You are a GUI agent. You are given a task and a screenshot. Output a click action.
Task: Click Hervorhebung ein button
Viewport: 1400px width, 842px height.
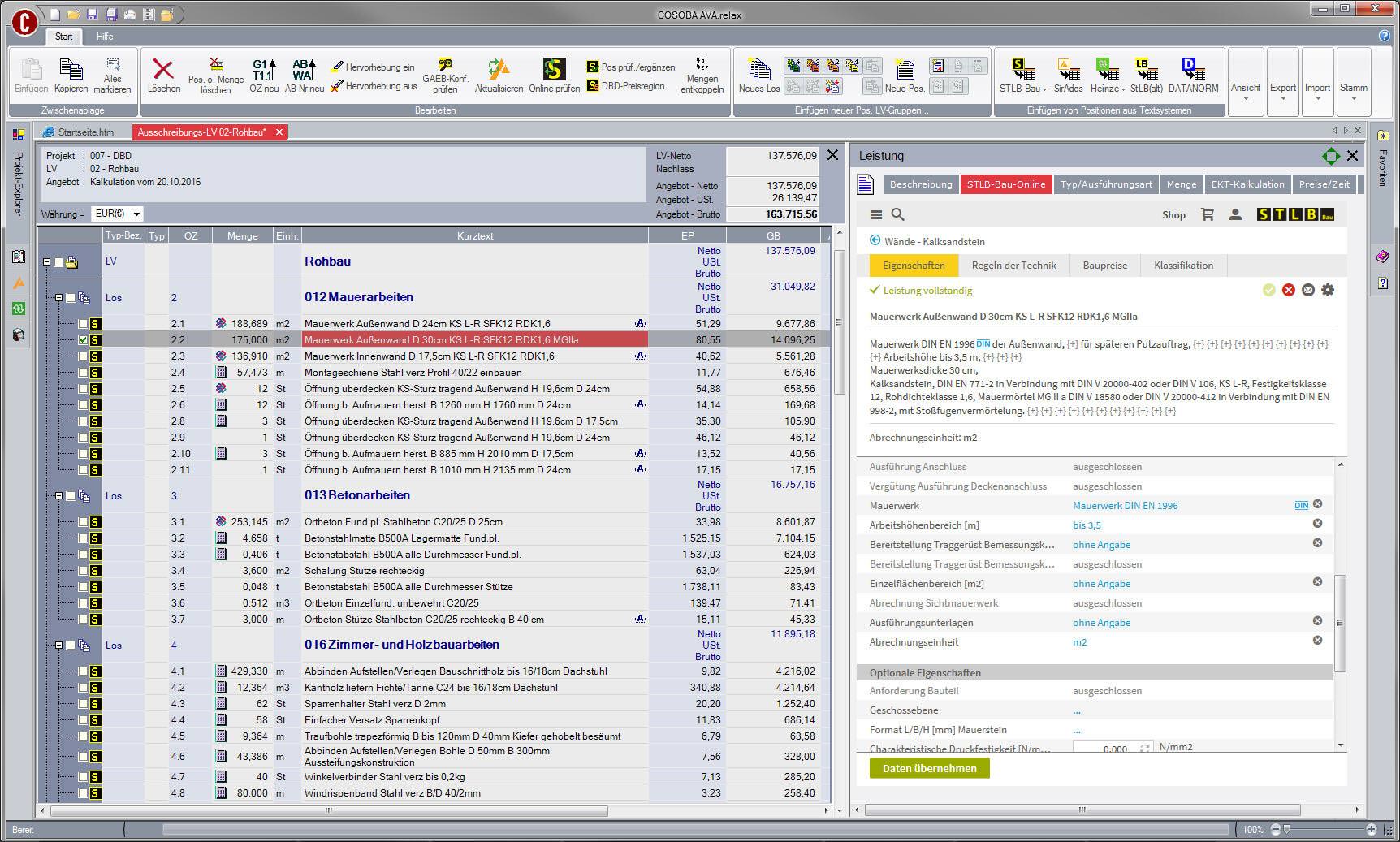click(x=373, y=67)
